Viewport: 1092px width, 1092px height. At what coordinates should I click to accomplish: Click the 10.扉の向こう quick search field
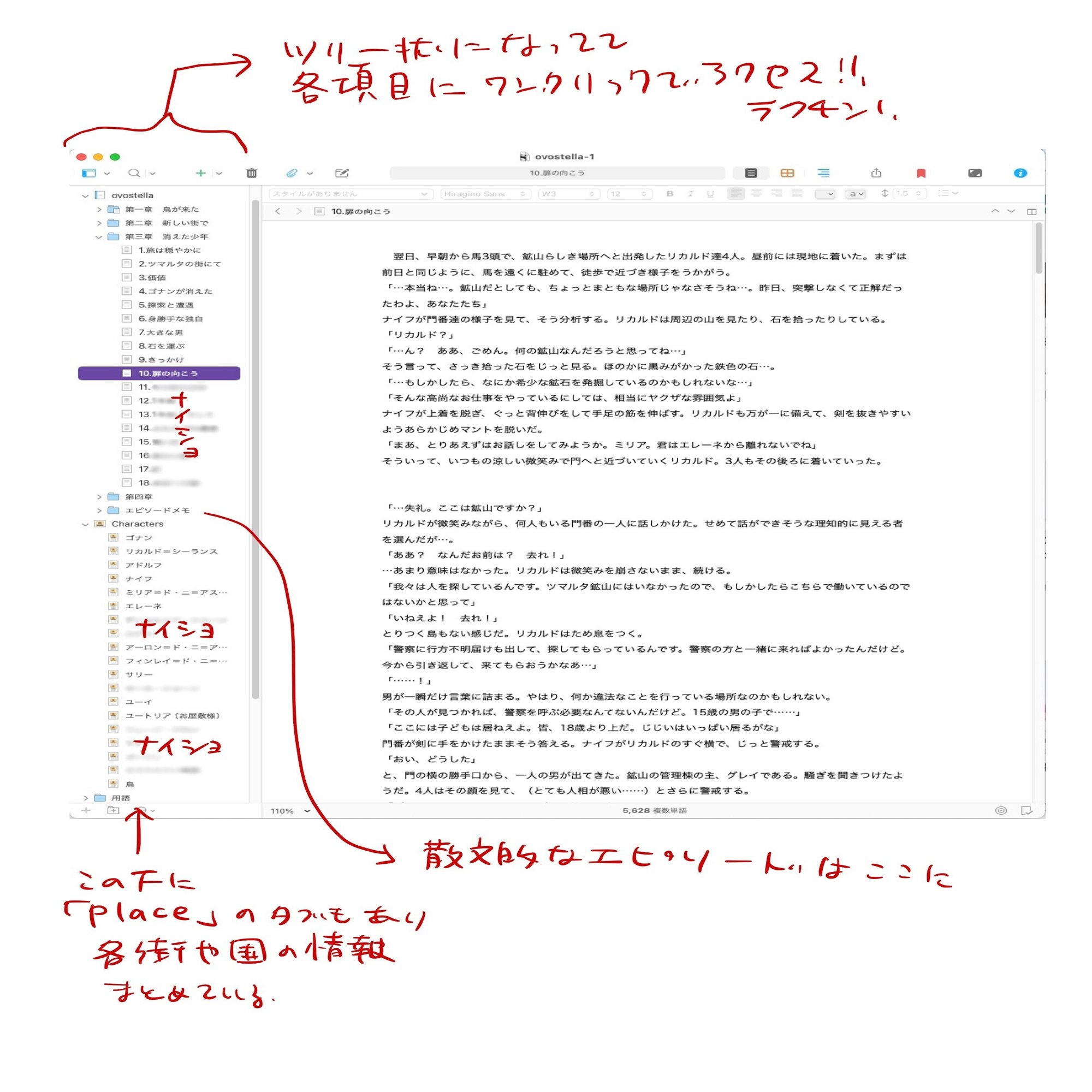557,173
